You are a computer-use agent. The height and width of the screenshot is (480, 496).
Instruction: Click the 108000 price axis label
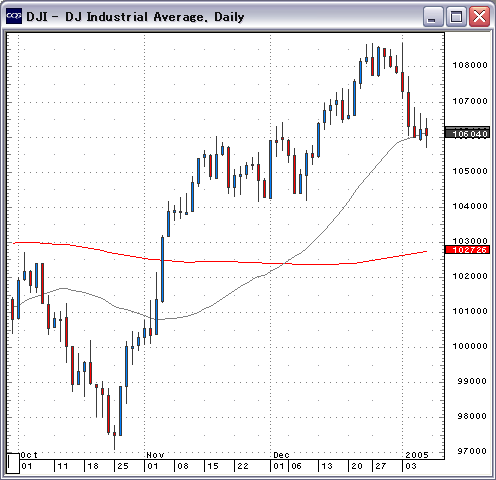(470, 65)
